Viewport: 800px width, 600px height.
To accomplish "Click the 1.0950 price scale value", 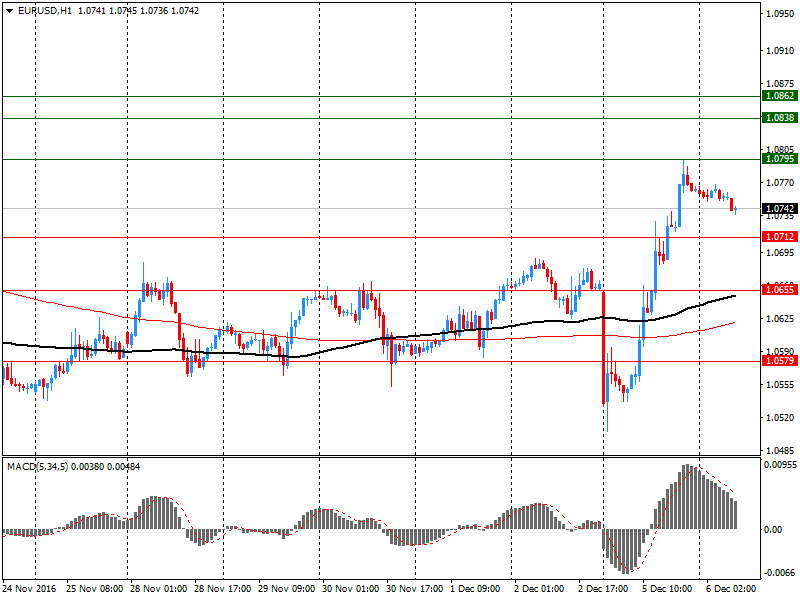I will [780, 14].
